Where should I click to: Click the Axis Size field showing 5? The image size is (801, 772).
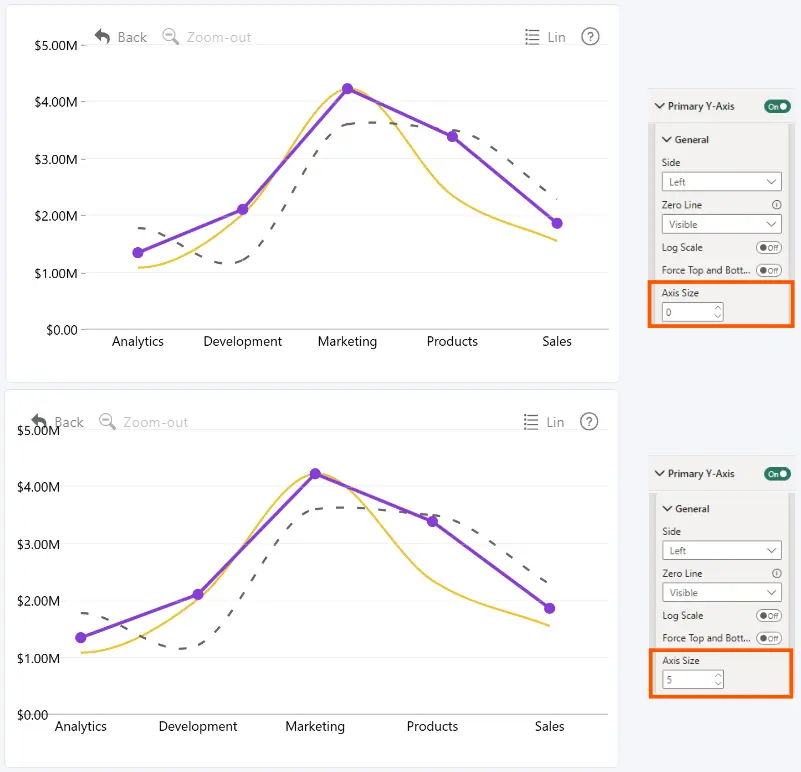(x=692, y=680)
